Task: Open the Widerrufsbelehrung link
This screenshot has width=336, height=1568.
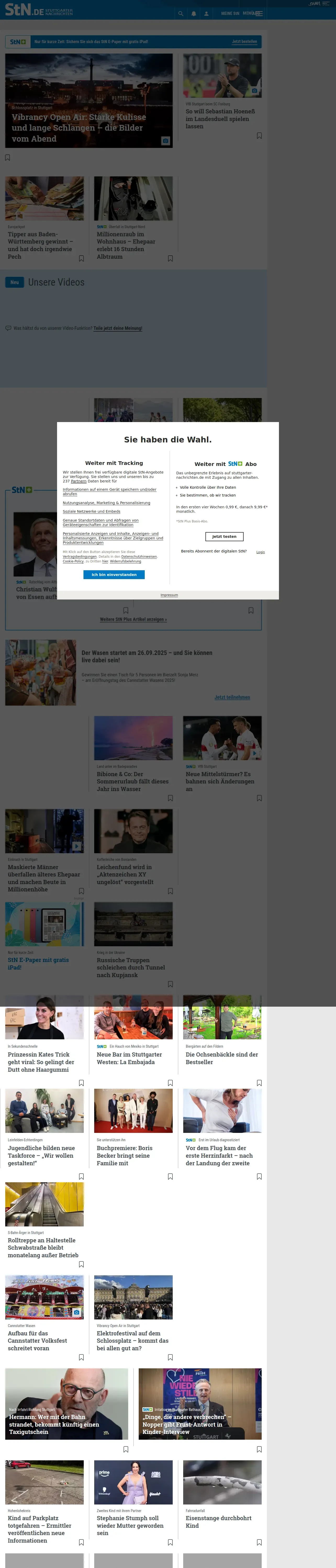Action: 125,561
